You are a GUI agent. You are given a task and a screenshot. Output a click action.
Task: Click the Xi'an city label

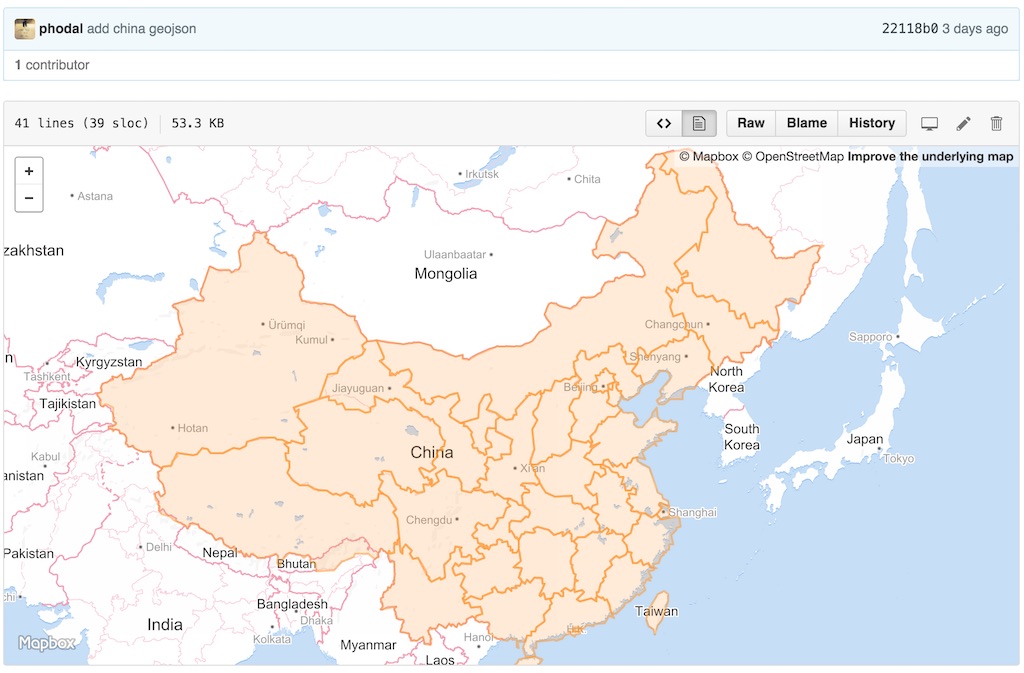tap(532, 469)
